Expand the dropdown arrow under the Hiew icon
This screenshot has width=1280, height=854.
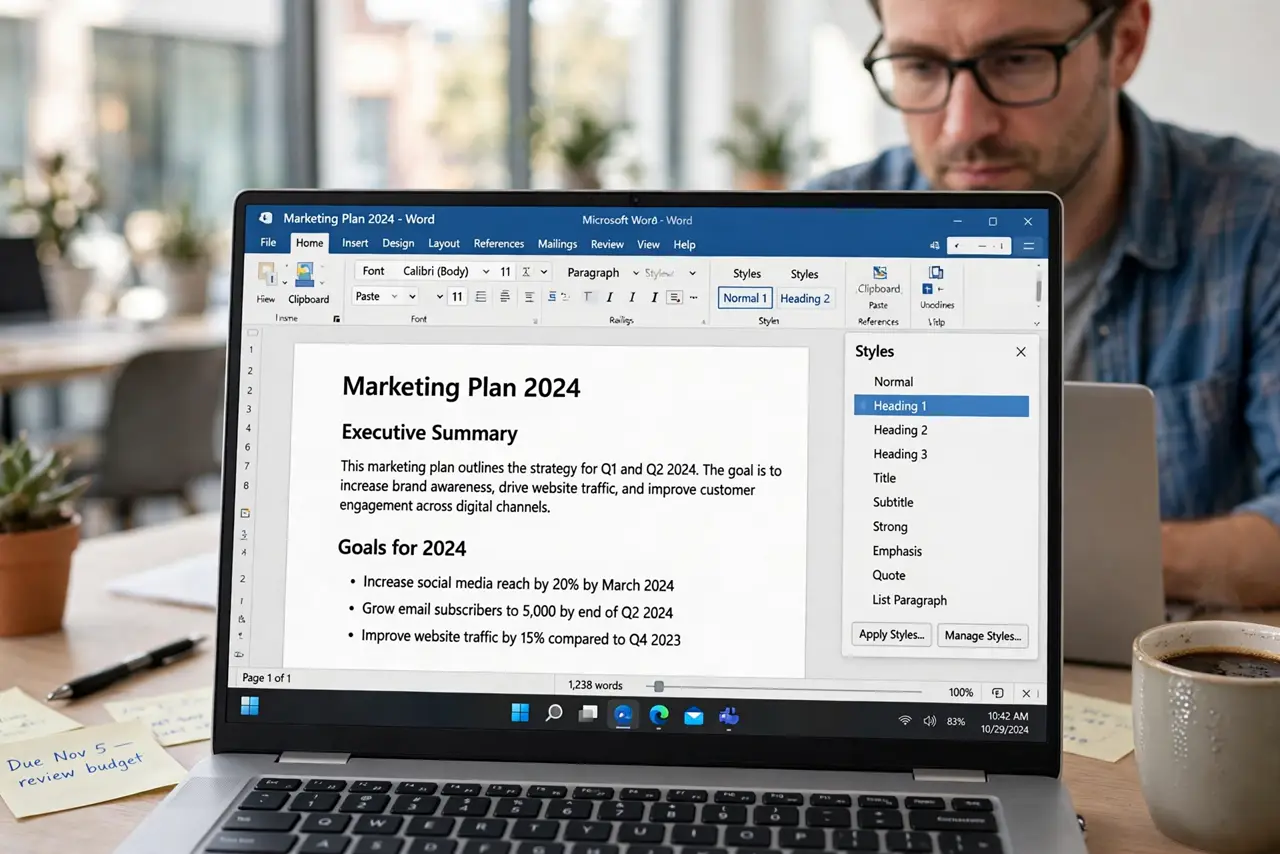click(285, 283)
